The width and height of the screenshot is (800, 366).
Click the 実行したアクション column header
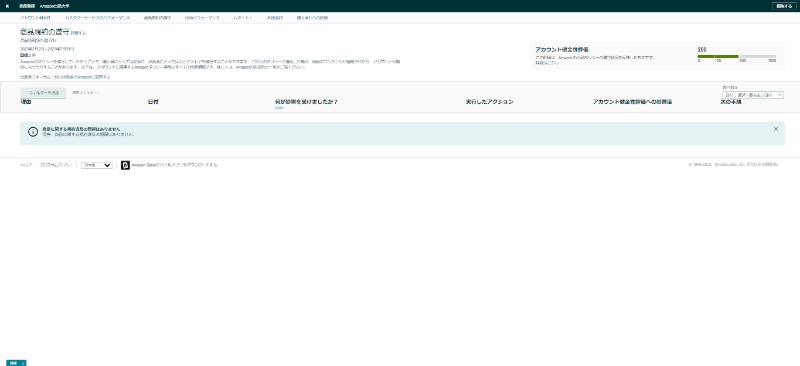coord(489,102)
